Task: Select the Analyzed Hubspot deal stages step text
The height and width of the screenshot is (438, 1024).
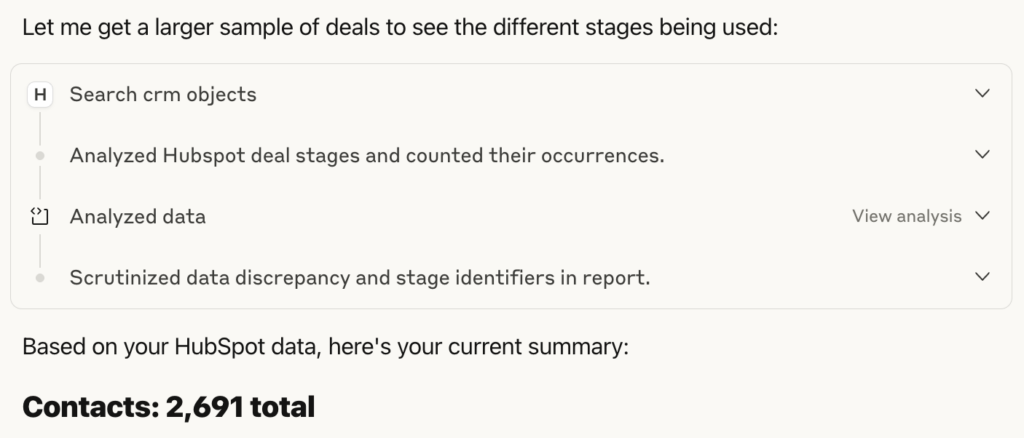Action: click(367, 155)
